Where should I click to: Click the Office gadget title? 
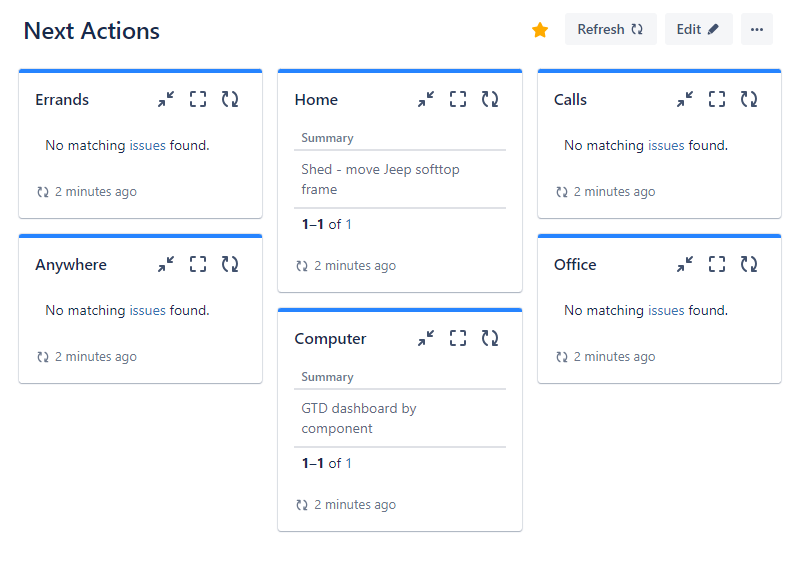tap(575, 264)
